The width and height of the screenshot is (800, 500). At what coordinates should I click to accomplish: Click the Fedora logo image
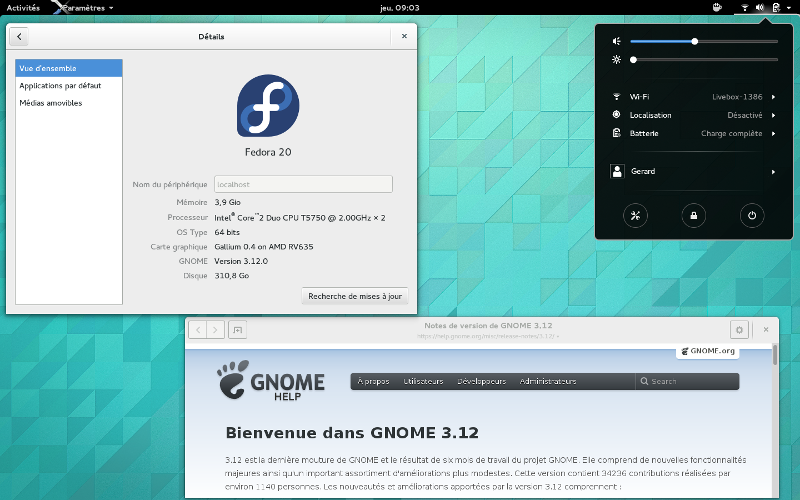coord(268,106)
